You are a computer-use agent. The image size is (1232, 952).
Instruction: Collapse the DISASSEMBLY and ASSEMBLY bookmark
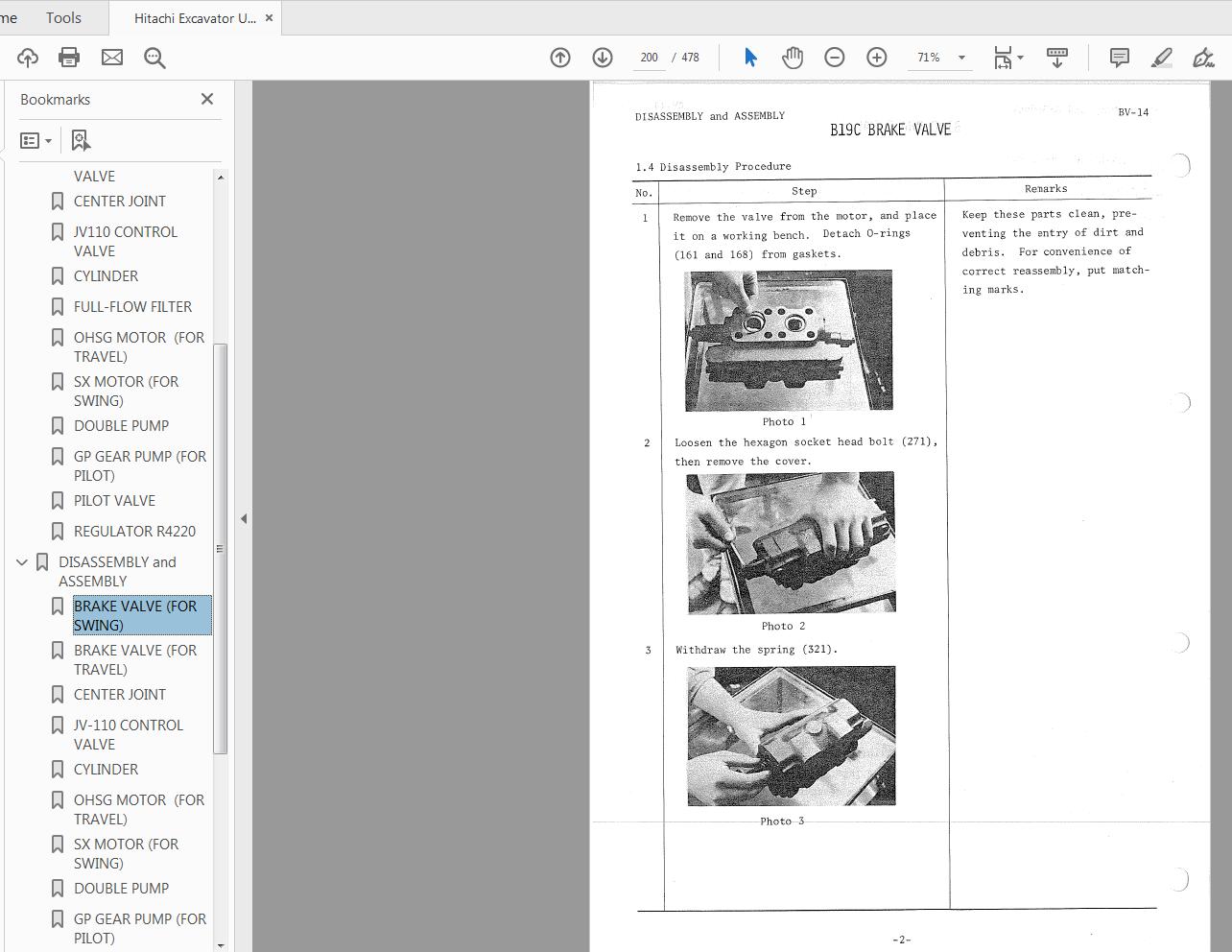22,561
